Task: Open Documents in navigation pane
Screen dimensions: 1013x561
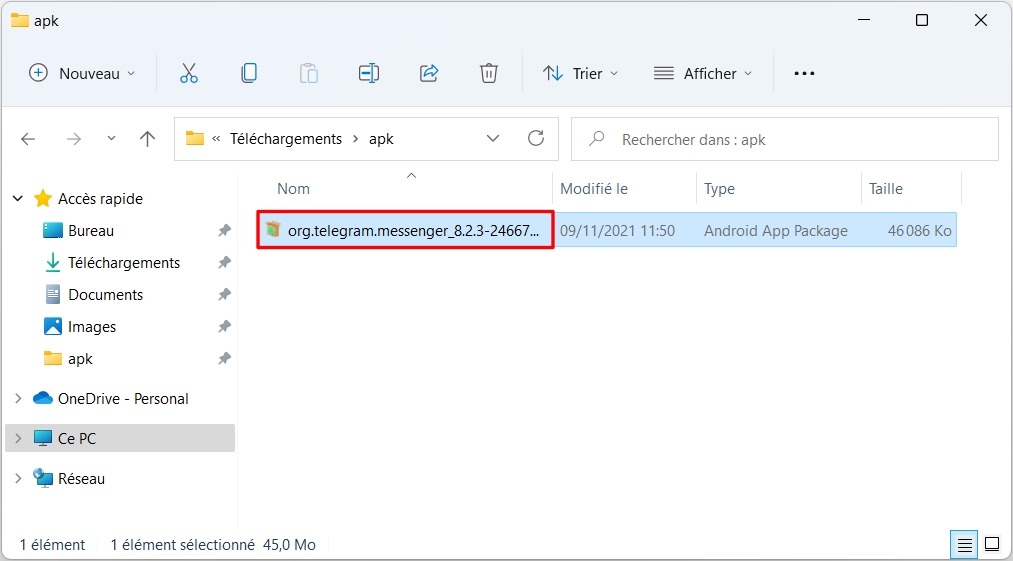Action: (x=105, y=295)
